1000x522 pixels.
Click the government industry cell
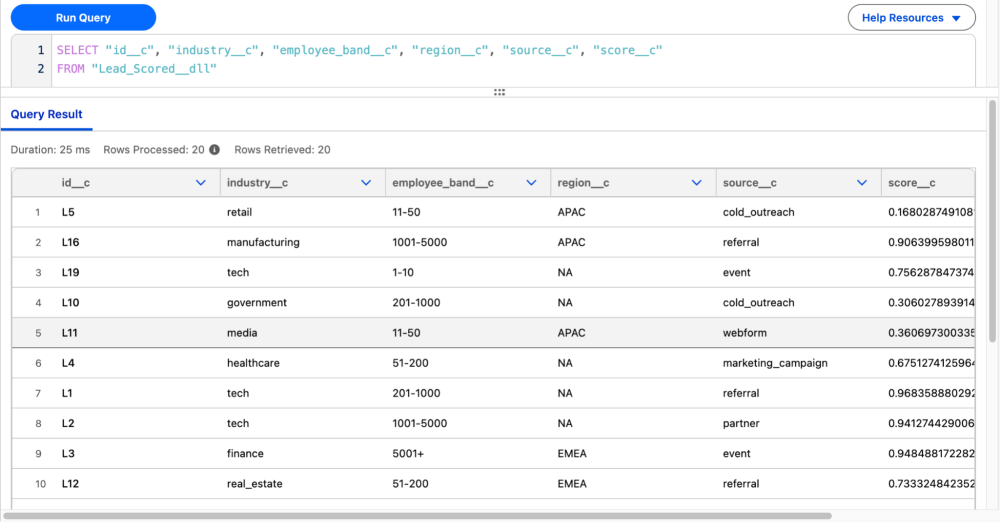302,302
